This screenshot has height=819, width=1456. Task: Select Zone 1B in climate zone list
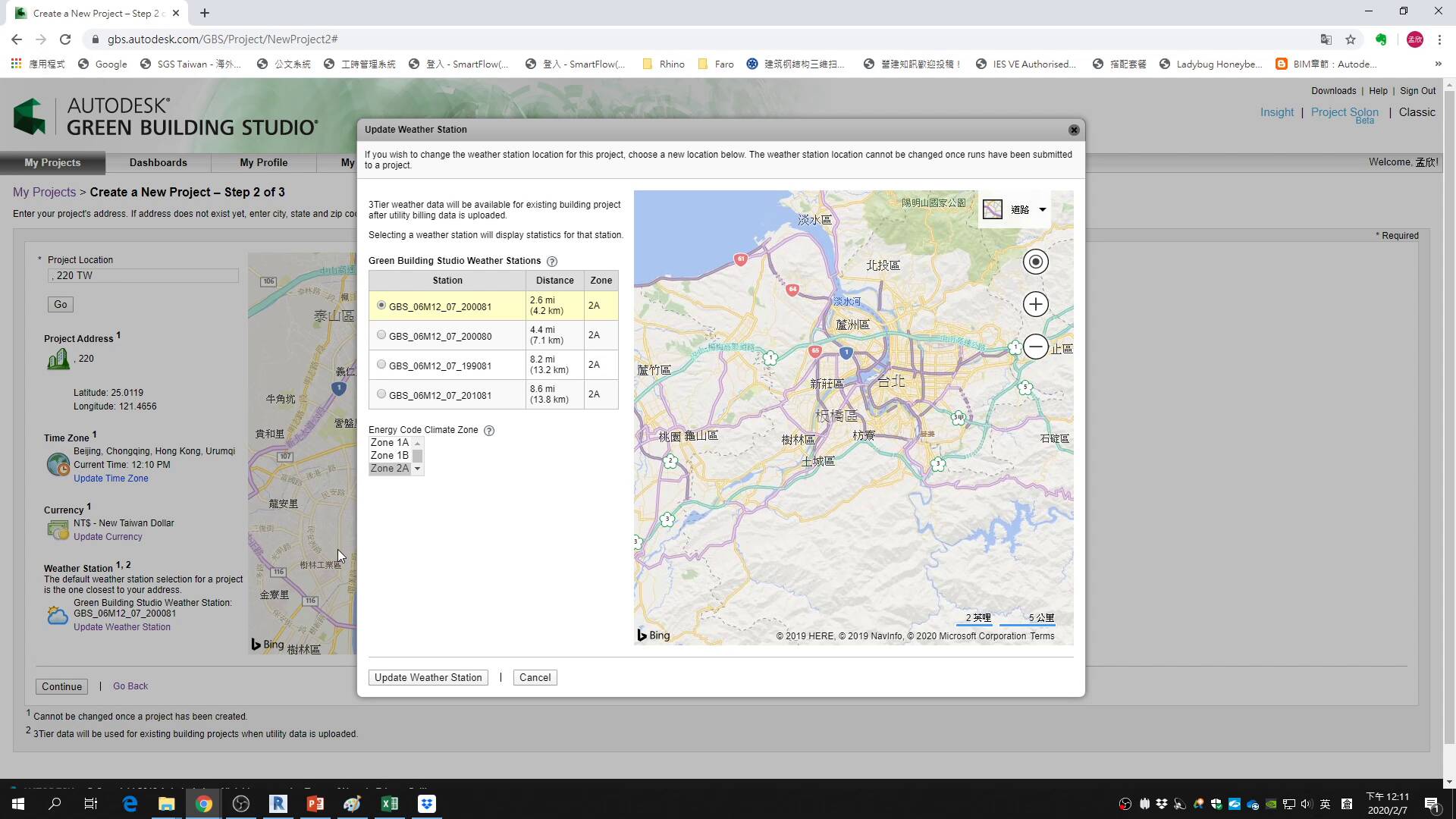click(x=390, y=456)
